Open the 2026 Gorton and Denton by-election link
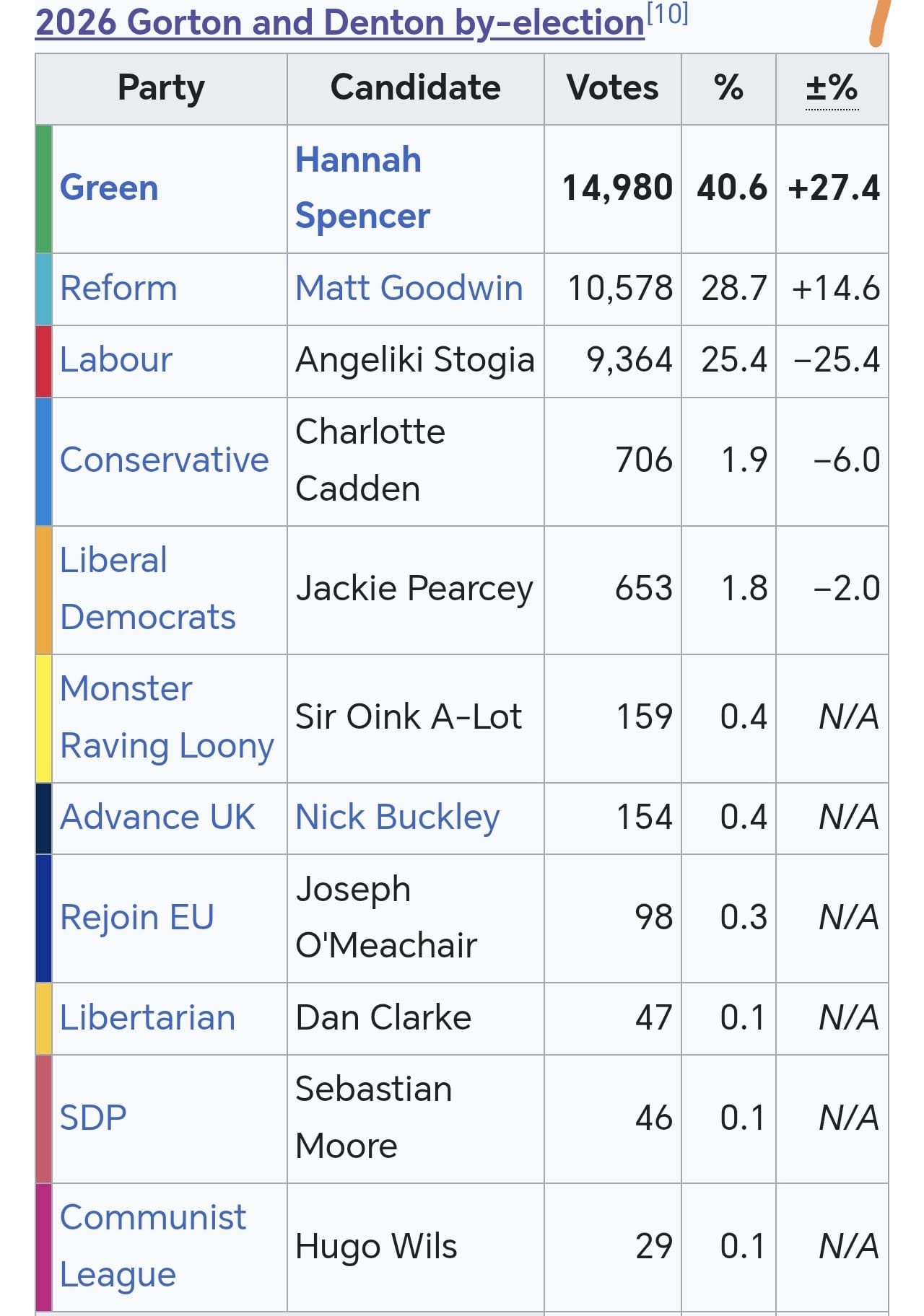924x1316 pixels. click(x=339, y=22)
